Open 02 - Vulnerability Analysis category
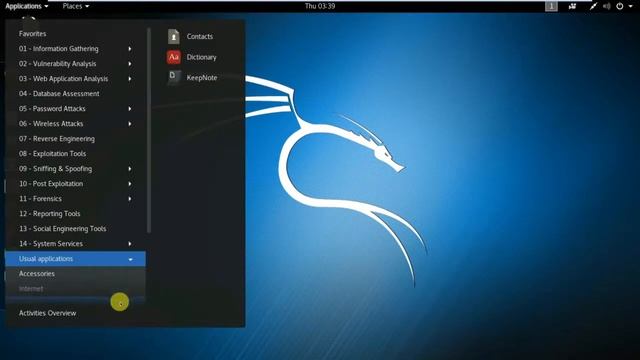Image resolution: width=640 pixels, height=360 pixels. pos(58,64)
